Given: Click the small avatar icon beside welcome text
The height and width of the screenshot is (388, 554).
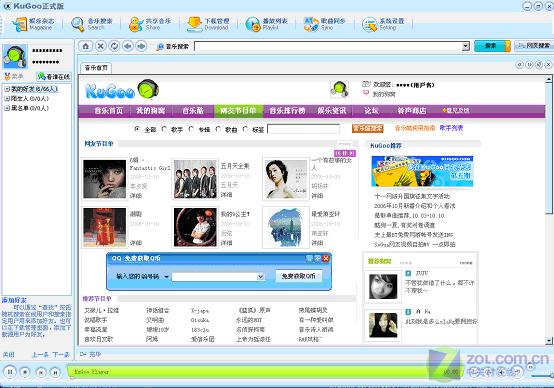Looking at the screenshot, I should click(x=339, y=89).
